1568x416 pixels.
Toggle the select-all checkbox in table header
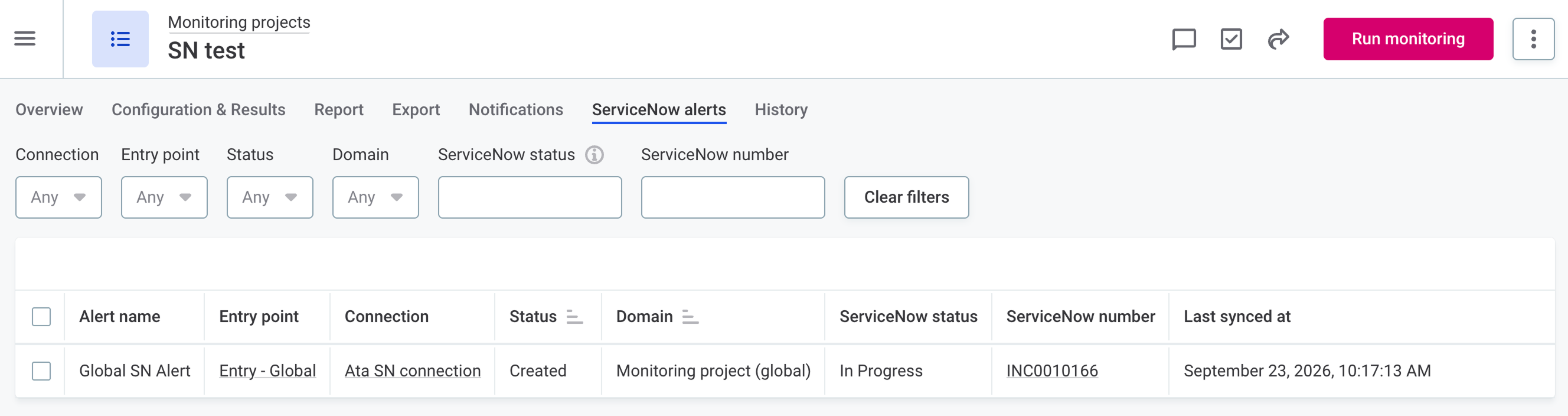pyautogui.click(x=41, y=317)
